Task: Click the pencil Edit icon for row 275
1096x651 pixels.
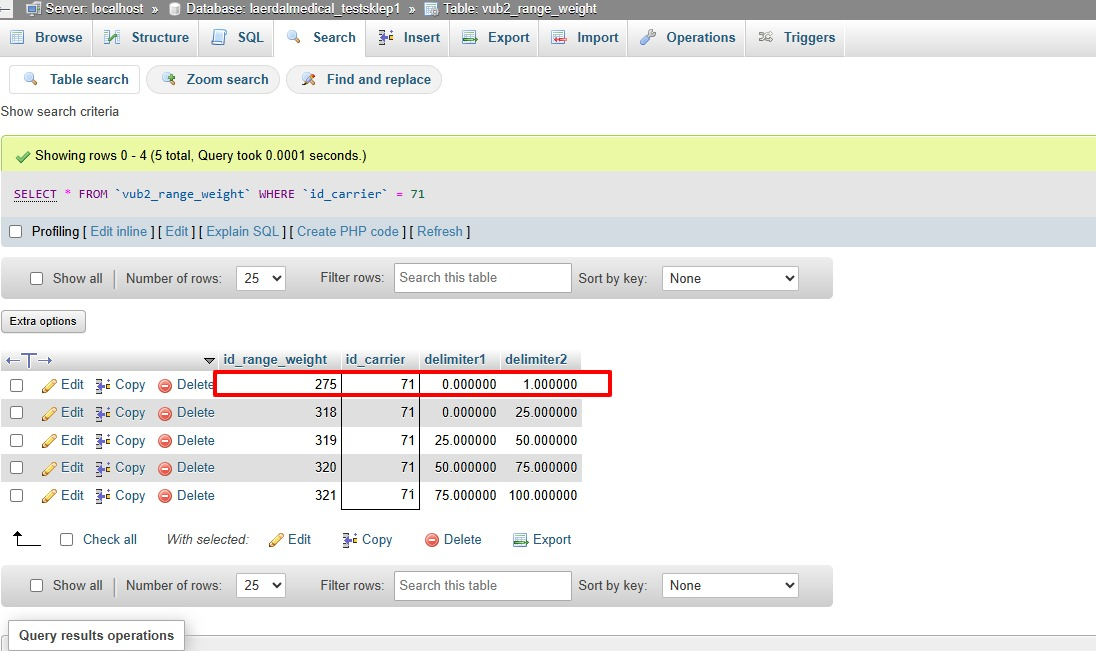Action: click(49, 385)
